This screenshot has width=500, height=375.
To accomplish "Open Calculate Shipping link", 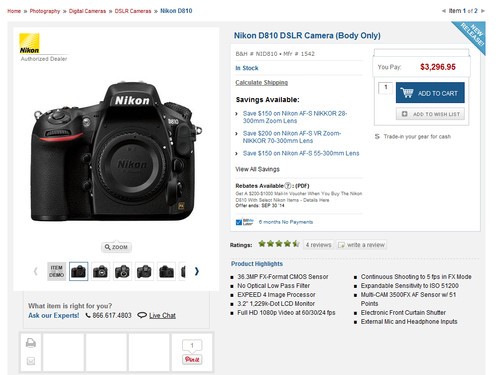I will (x=262, y=83).
